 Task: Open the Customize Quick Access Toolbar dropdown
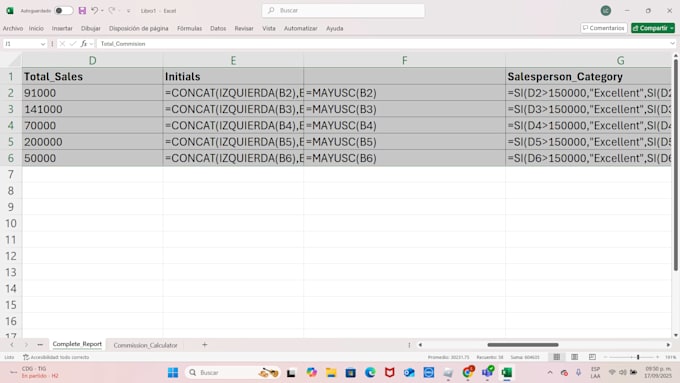point(128,11)
